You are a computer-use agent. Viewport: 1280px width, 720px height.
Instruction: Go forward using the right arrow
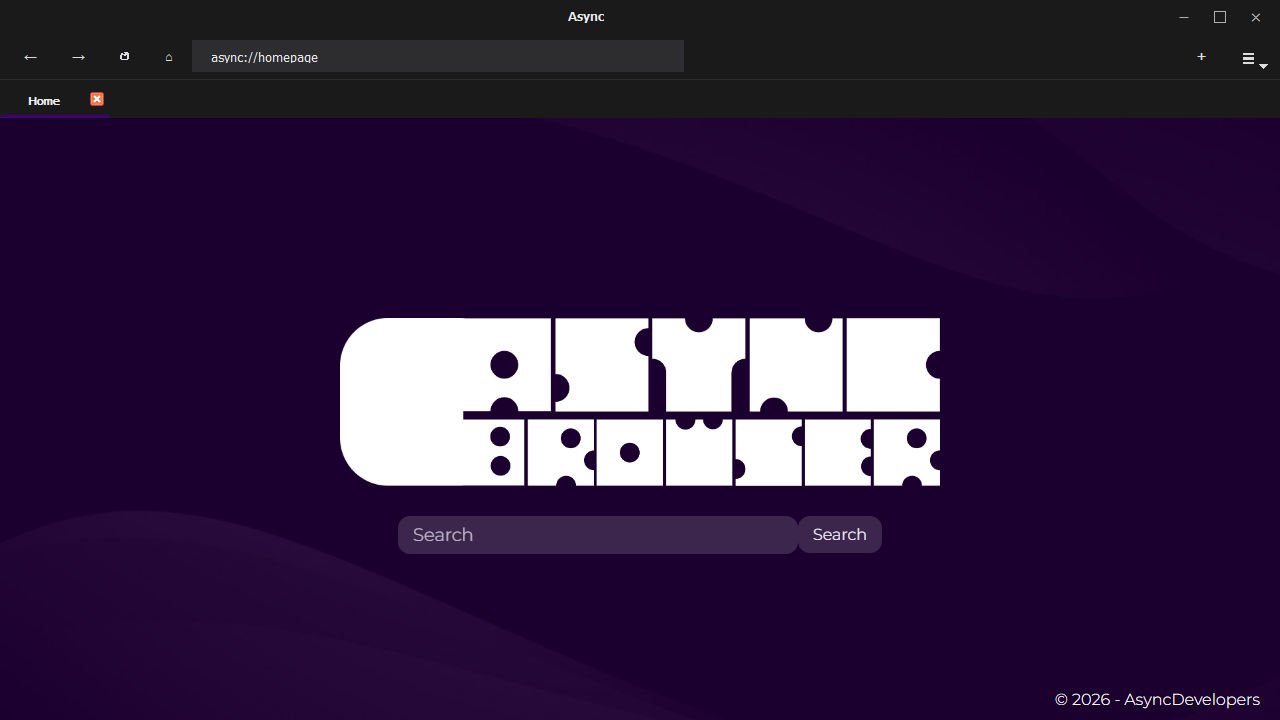click(x=79, y=57)
